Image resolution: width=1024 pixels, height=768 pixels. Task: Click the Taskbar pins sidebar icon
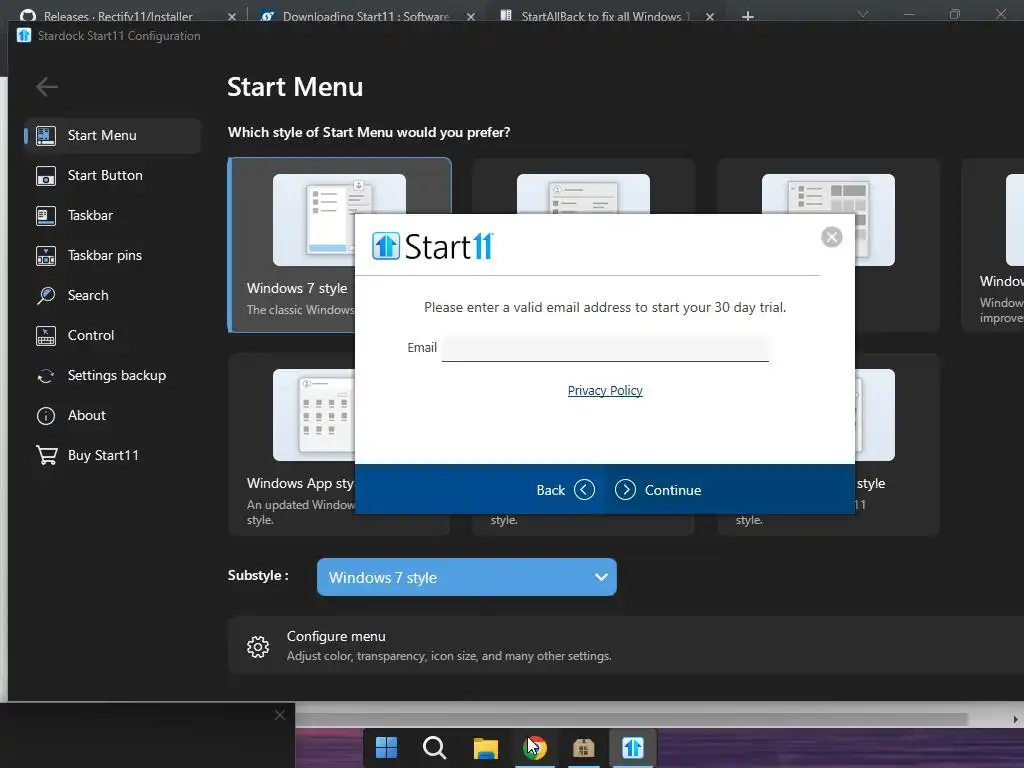click(46, 255)
